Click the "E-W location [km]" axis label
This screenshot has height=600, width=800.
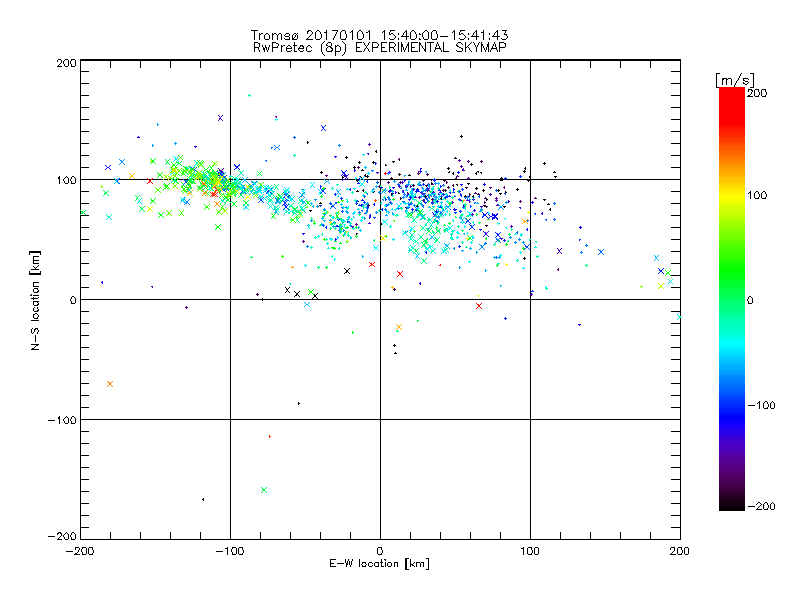(x=379, y=564)
